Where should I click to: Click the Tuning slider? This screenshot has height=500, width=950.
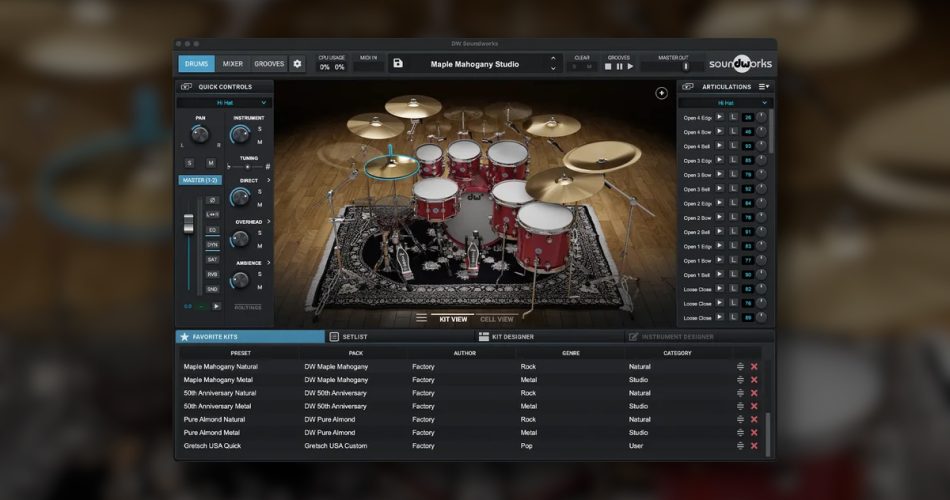coord(247,166)
